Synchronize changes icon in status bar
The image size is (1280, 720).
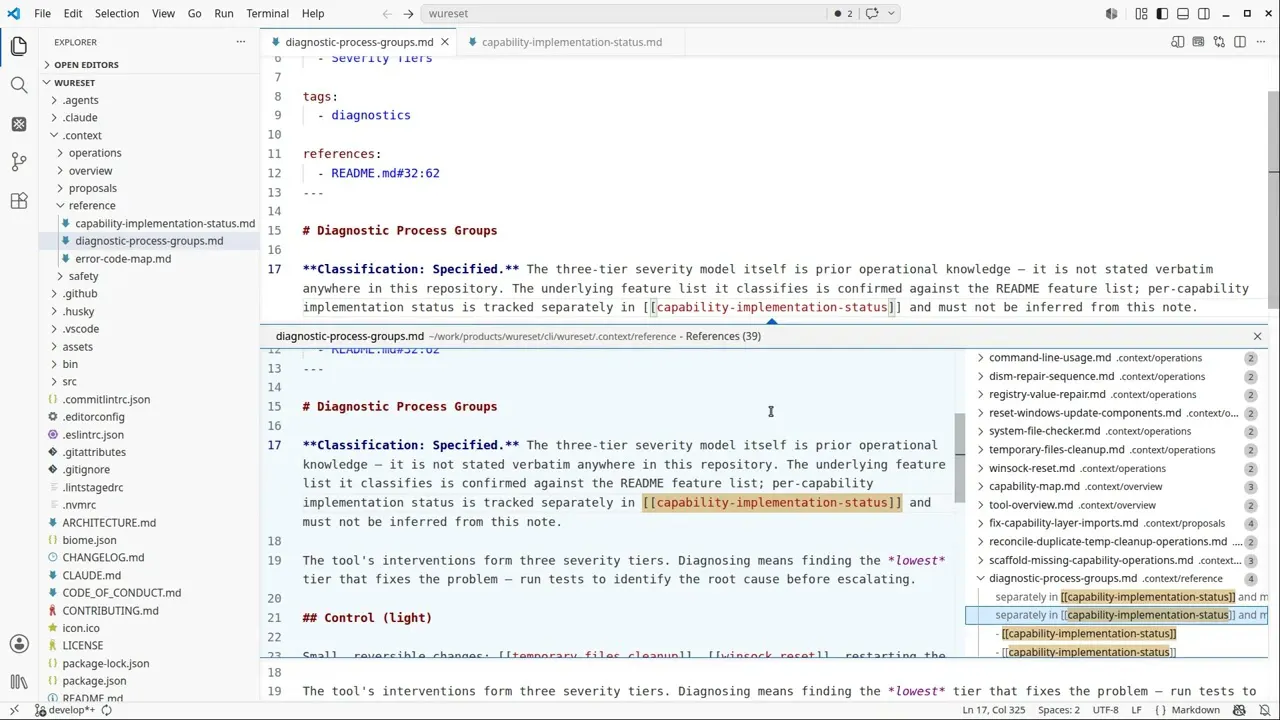(x=106, y=710)
